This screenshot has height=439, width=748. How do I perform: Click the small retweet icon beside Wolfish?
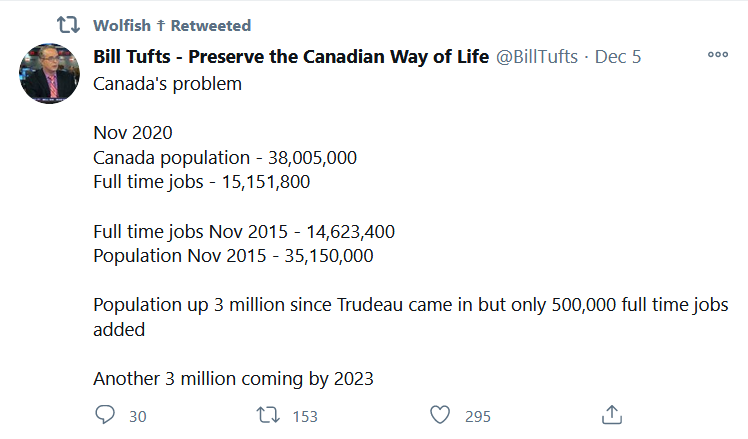coord(68,24)
